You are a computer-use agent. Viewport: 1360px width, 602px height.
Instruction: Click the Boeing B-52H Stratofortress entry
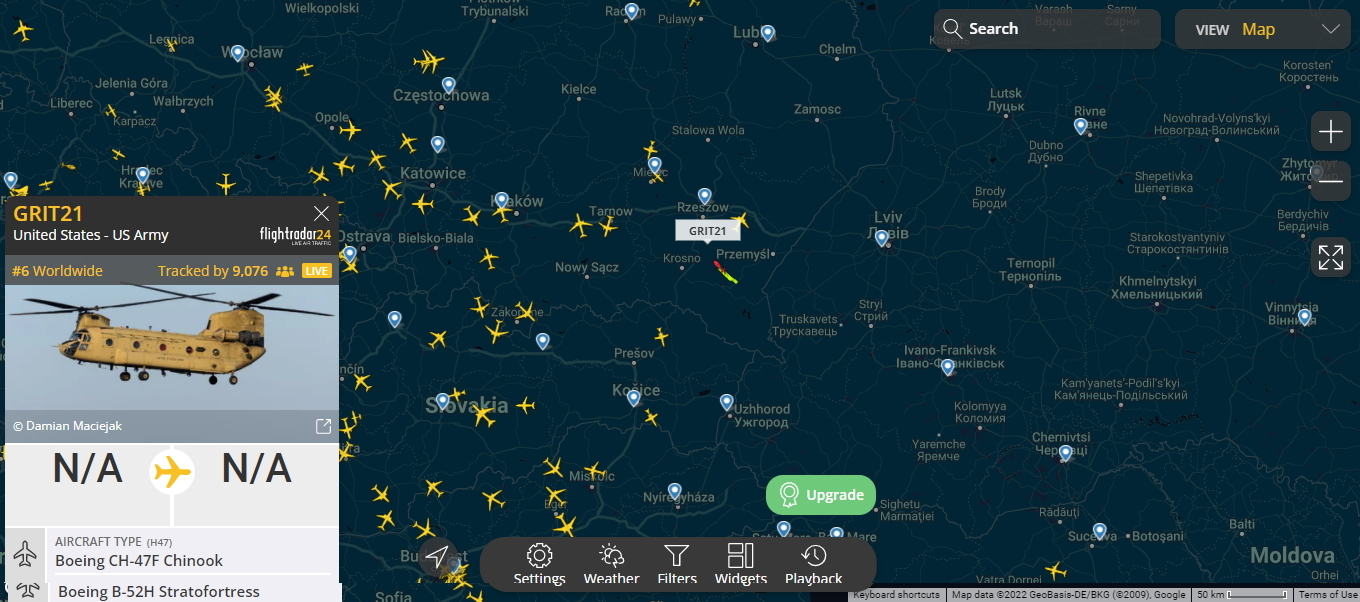pyautogui.click(x=158, y=591)
